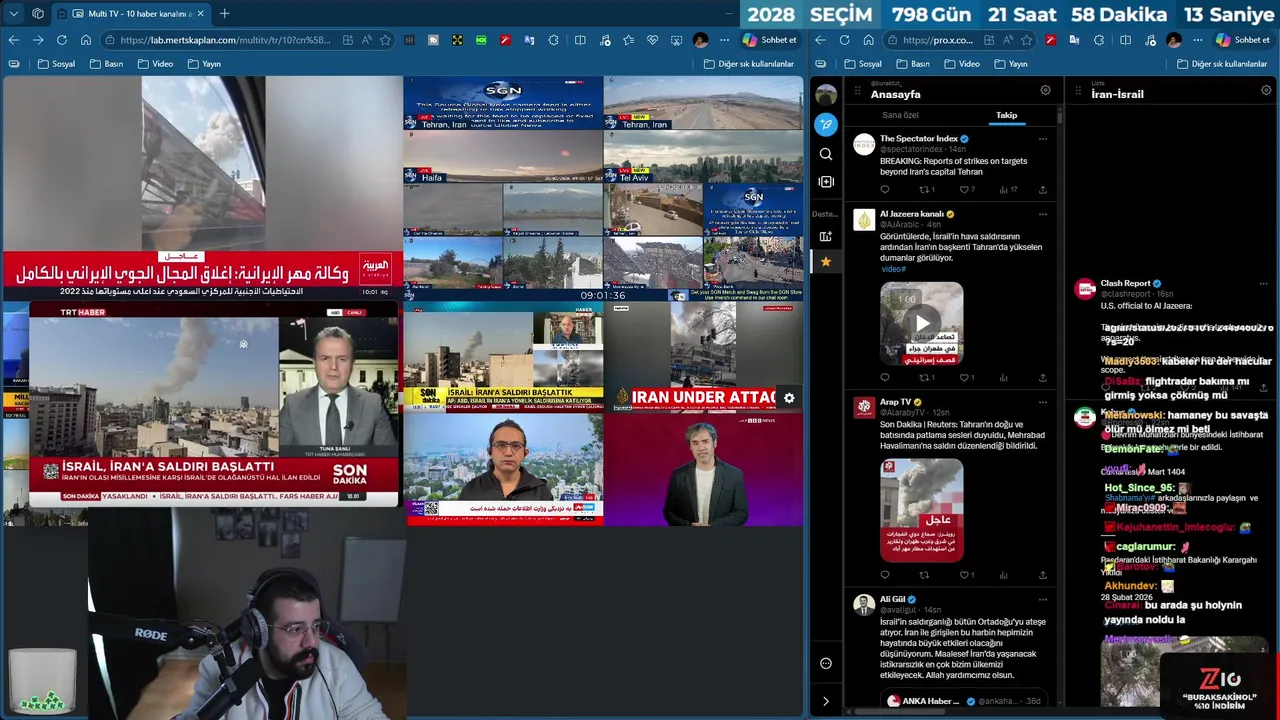The width and height of the screenshot is (1280, 720).
Task: Refresh the Multi TV page
Action: coord(62,40)
